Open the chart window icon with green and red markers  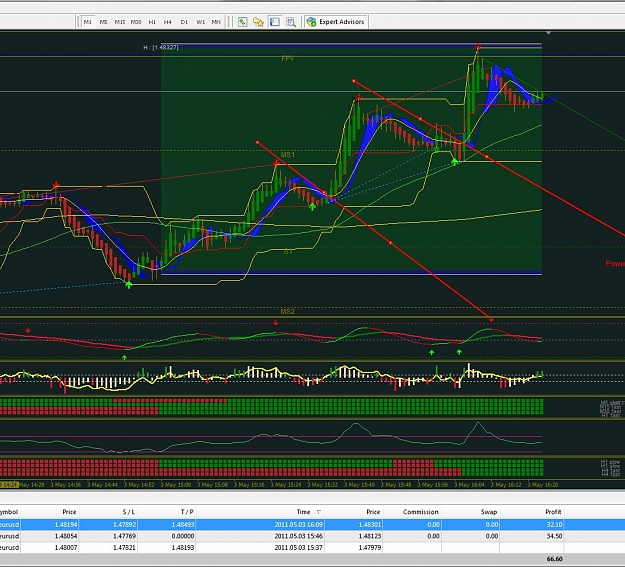[242, 22]
